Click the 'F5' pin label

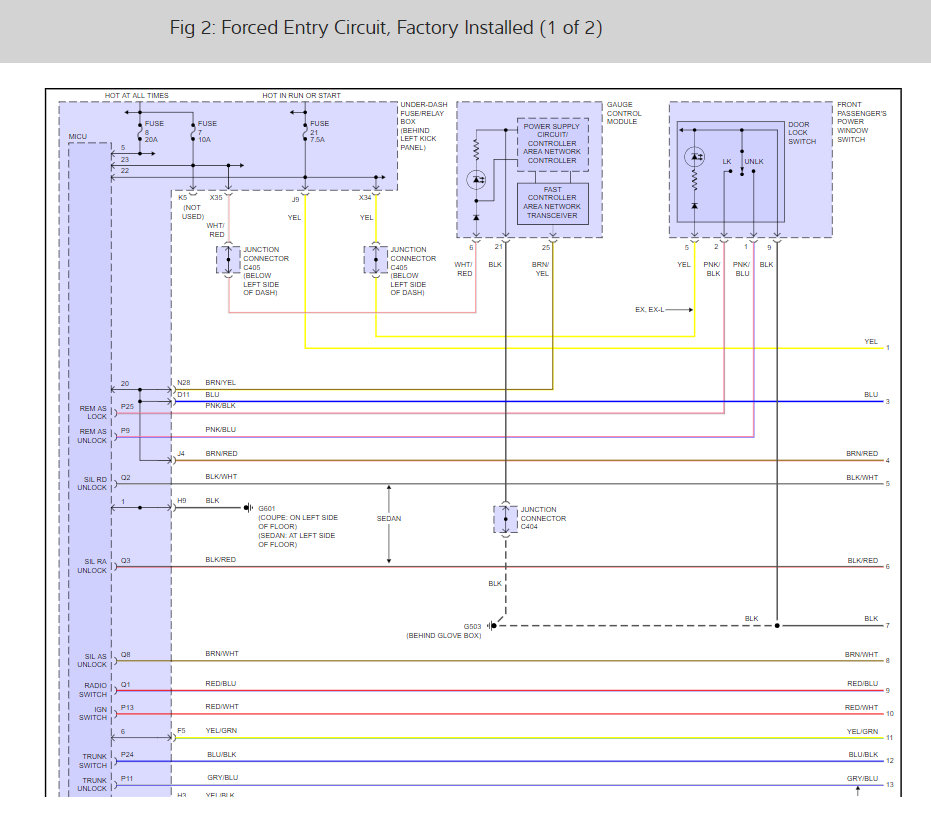pos(181,730)
